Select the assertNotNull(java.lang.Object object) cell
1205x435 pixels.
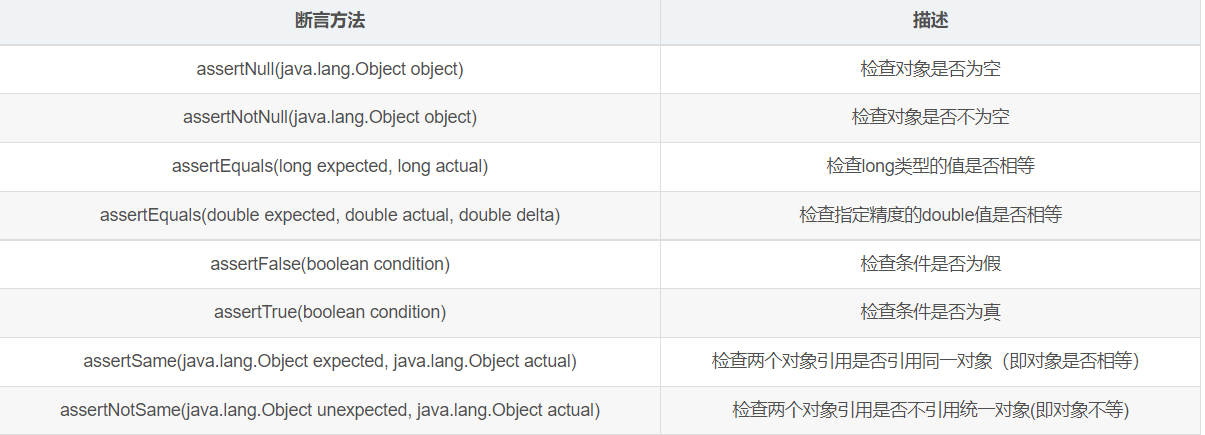point(330,117)
